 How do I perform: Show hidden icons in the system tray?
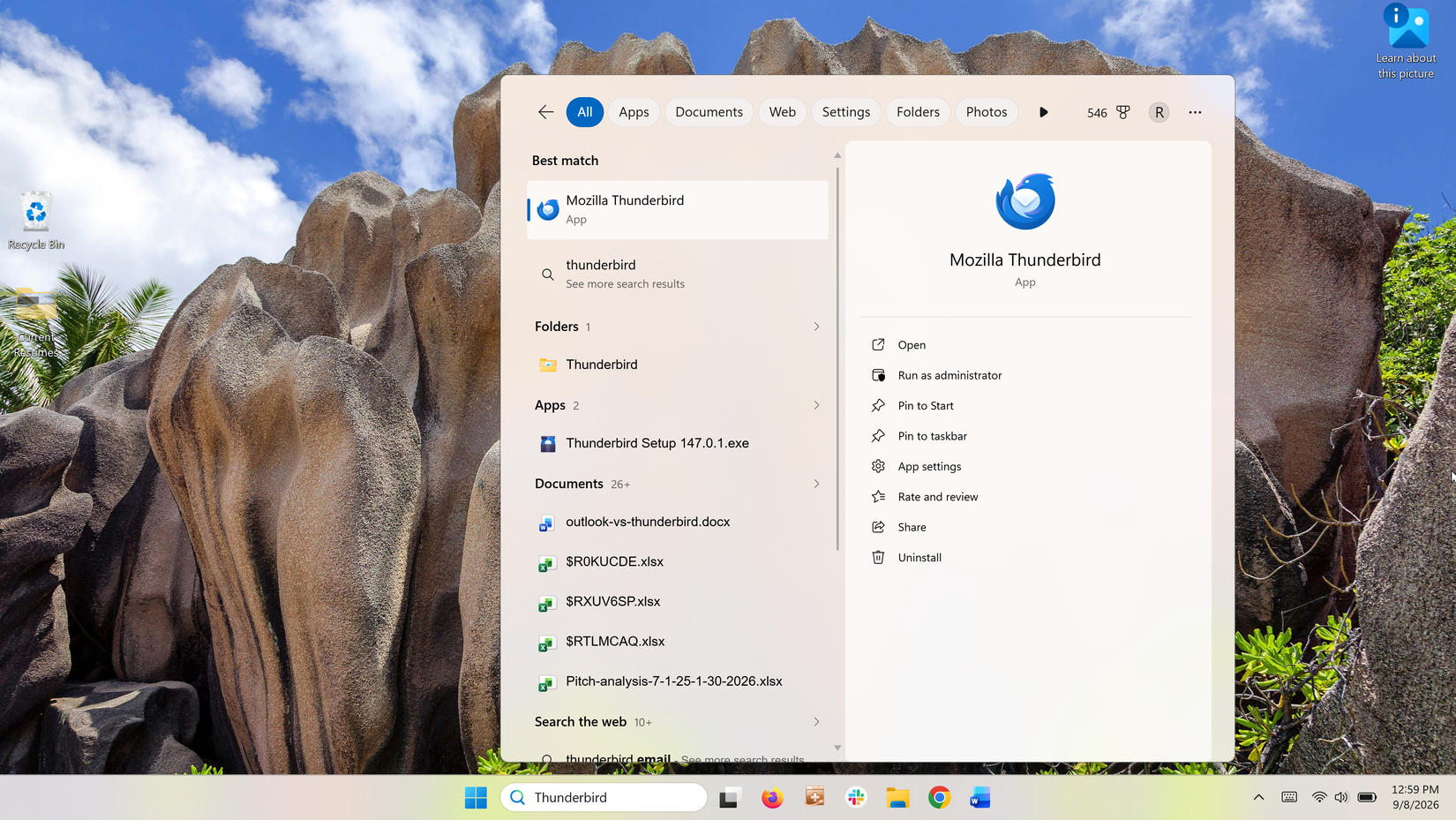click(1258, 798)
